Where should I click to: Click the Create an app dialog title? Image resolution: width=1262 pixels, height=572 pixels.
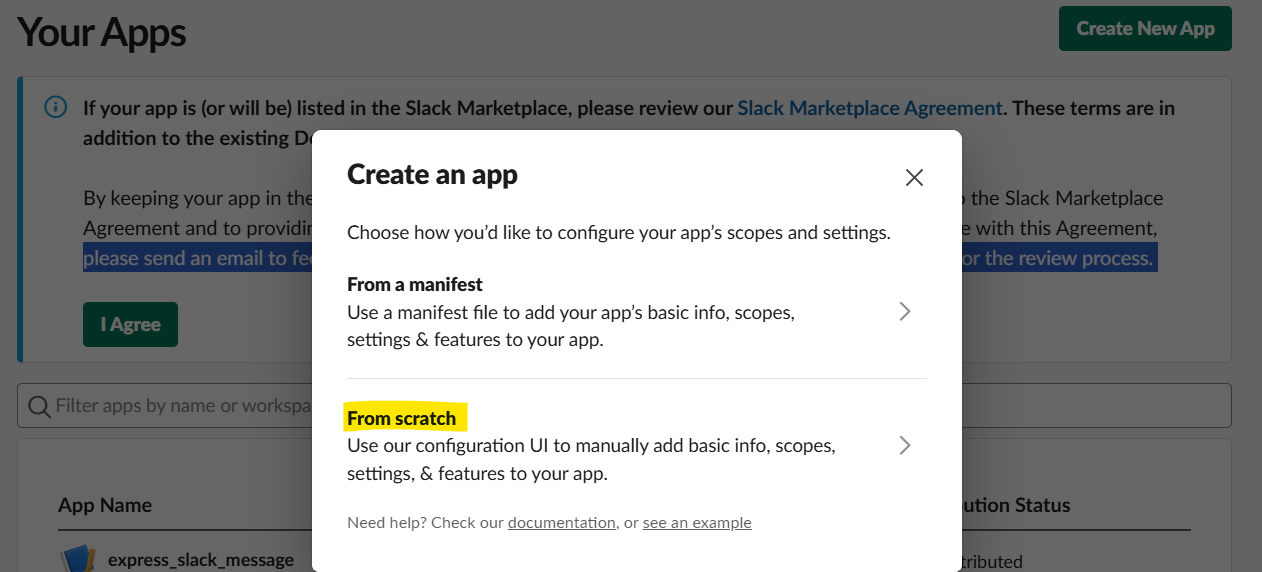[432, 175]
